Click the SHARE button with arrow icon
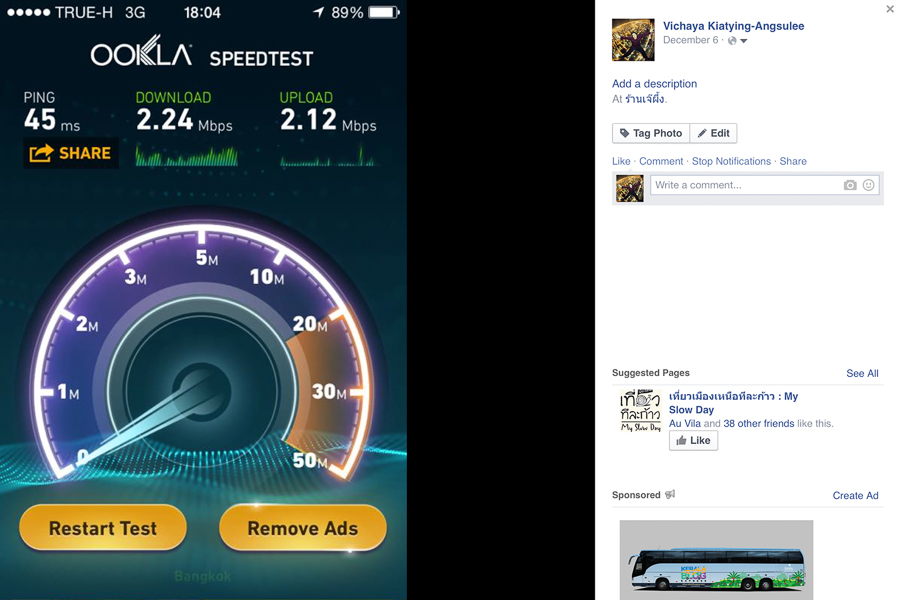Screen dimensions: 900x600 71,153
